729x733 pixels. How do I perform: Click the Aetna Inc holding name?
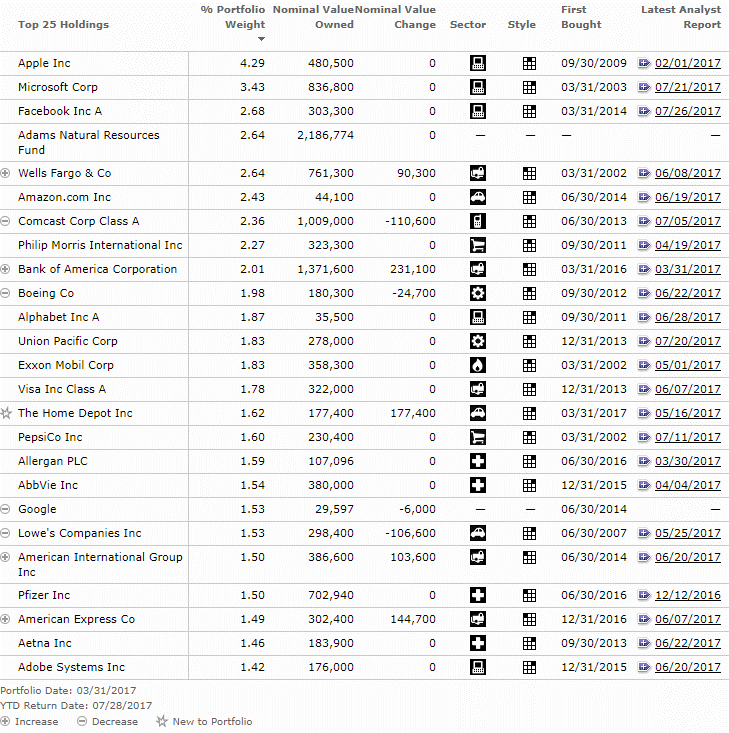(x=45, y=643)
